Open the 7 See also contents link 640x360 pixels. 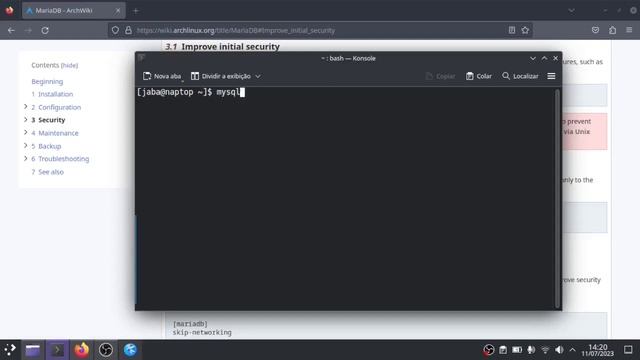[x=47, y=172]
